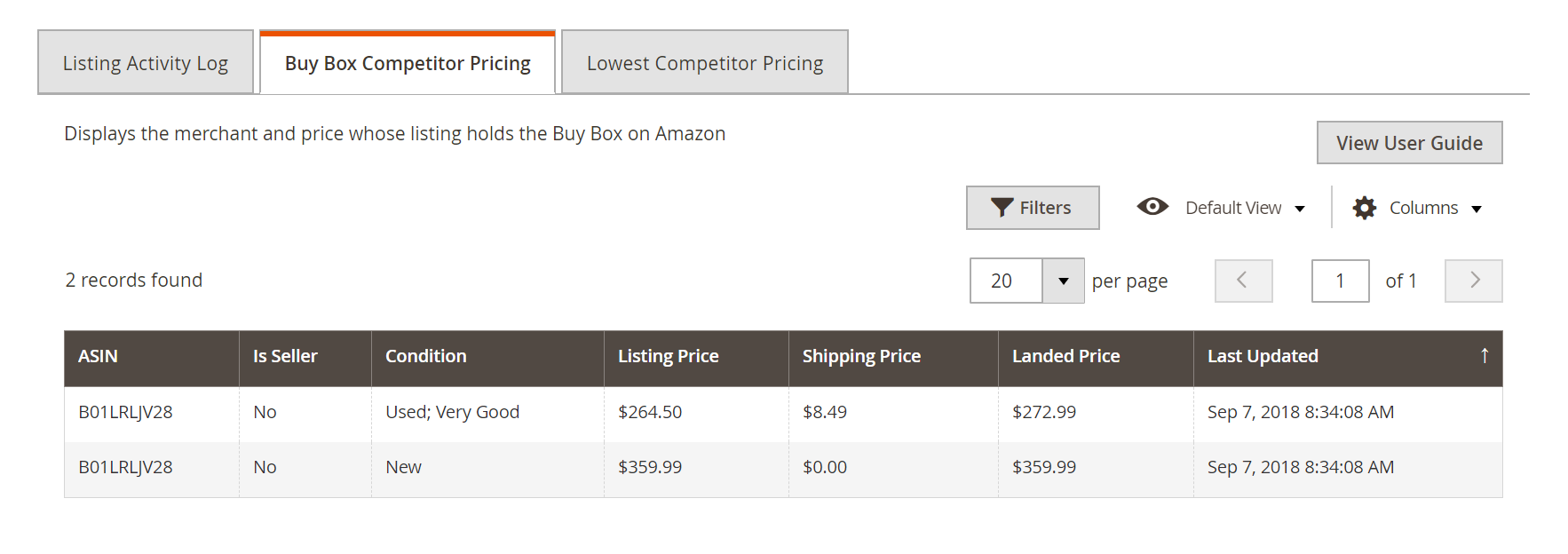Click the eye icon for Default View
Viewport: 1568px width, 554px height.
1152,207
